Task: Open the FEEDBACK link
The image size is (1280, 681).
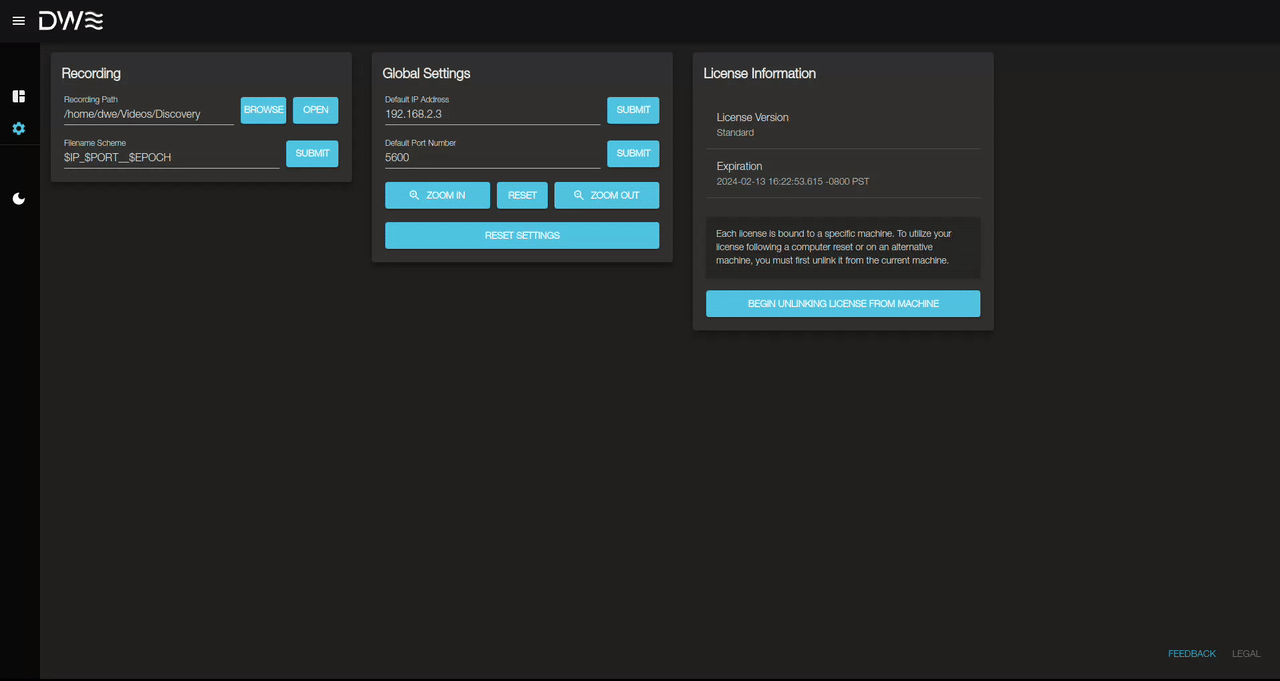Action: 1191,653
